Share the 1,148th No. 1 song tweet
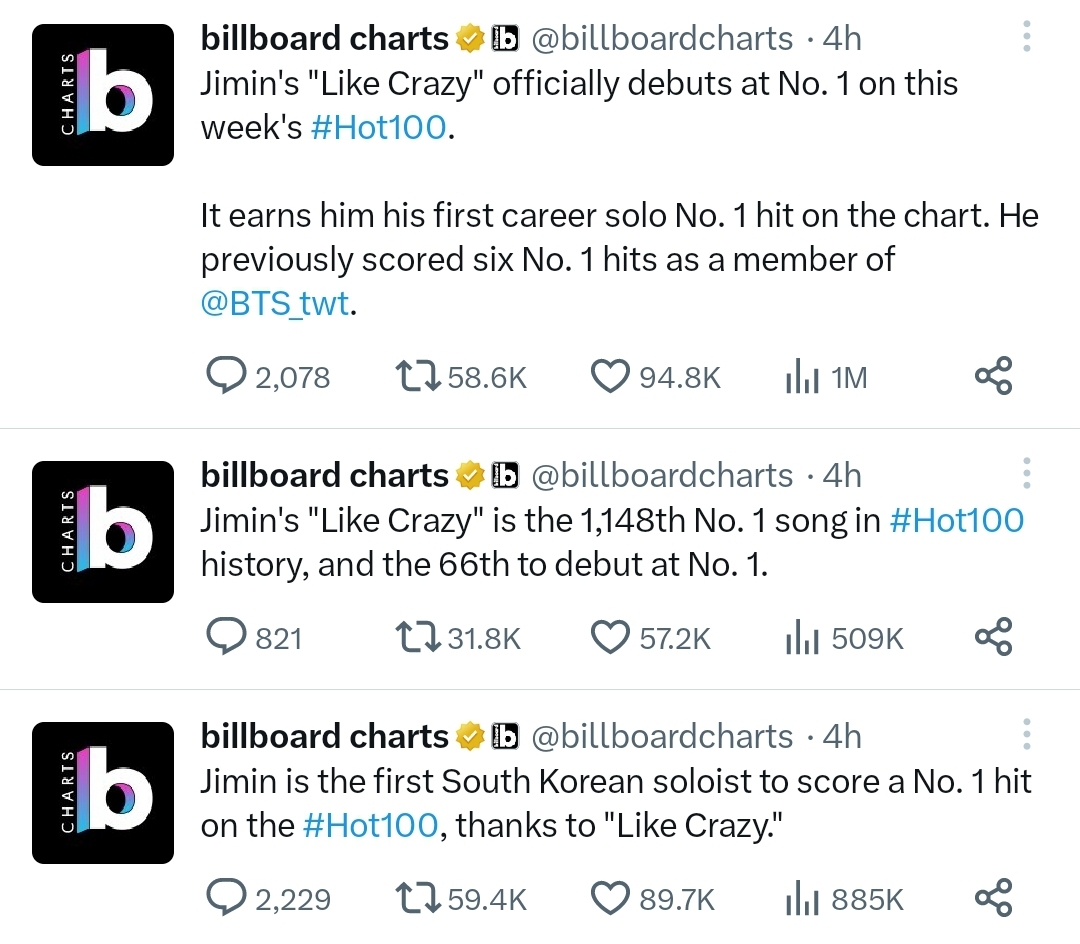The width and height of the screenshot is (1080, 944). coord(993,636)
